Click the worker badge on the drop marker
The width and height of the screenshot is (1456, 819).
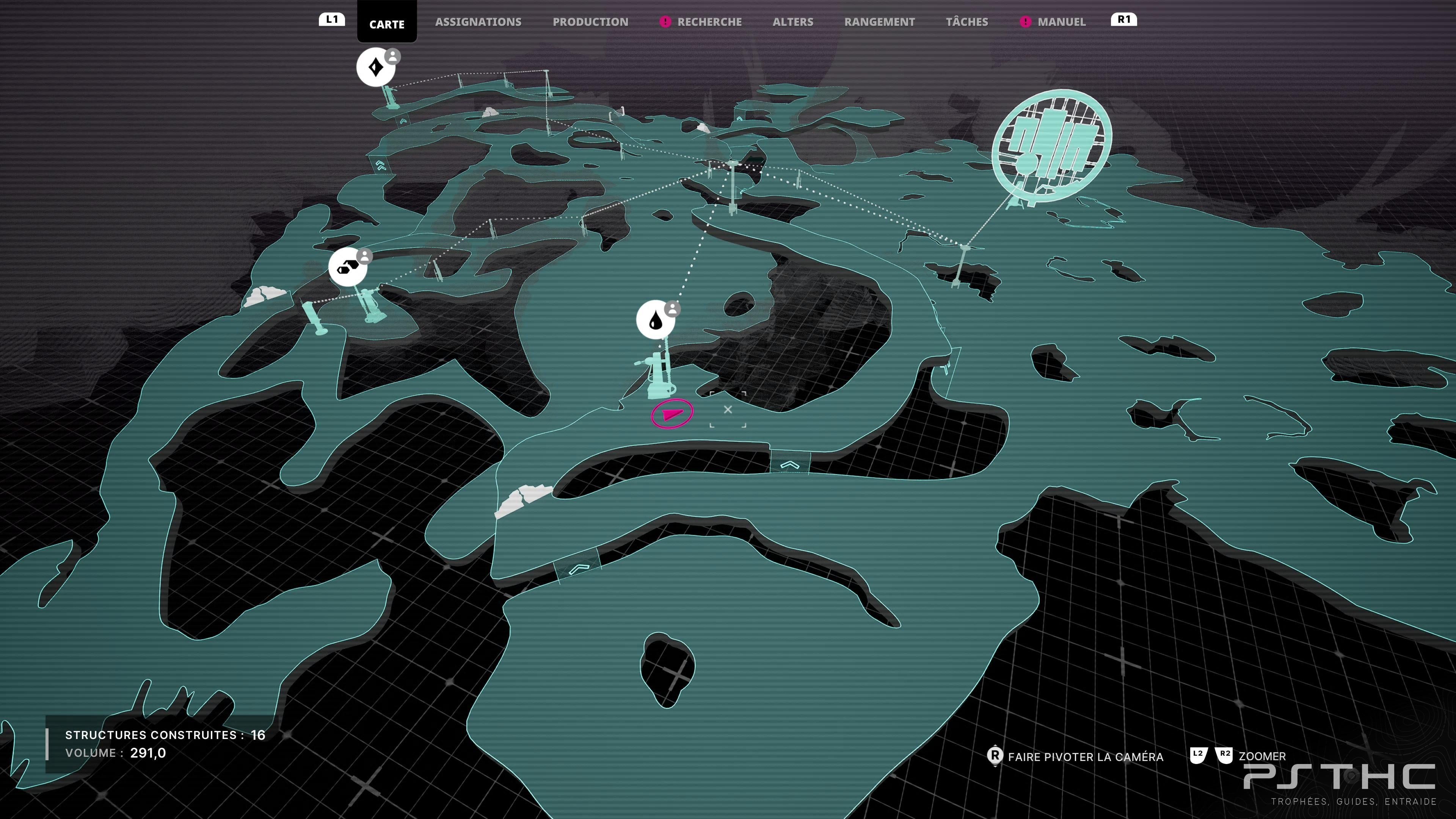[673, 309]
